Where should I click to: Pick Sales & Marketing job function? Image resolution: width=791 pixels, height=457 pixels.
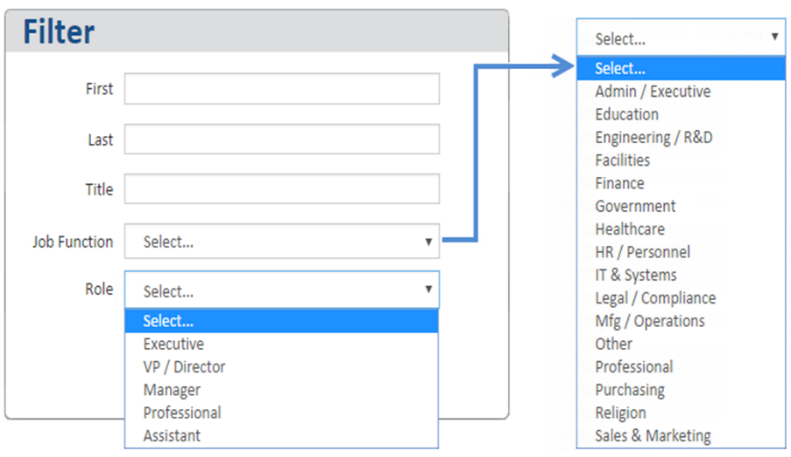tap(681, 436)
